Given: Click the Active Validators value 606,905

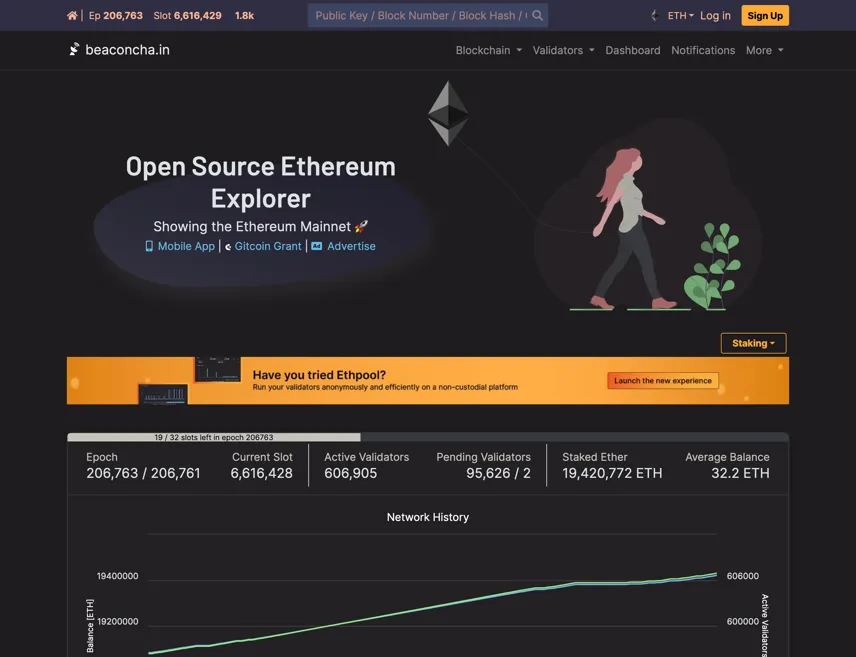Looking at the screenshot, I should tap(350, 473).
